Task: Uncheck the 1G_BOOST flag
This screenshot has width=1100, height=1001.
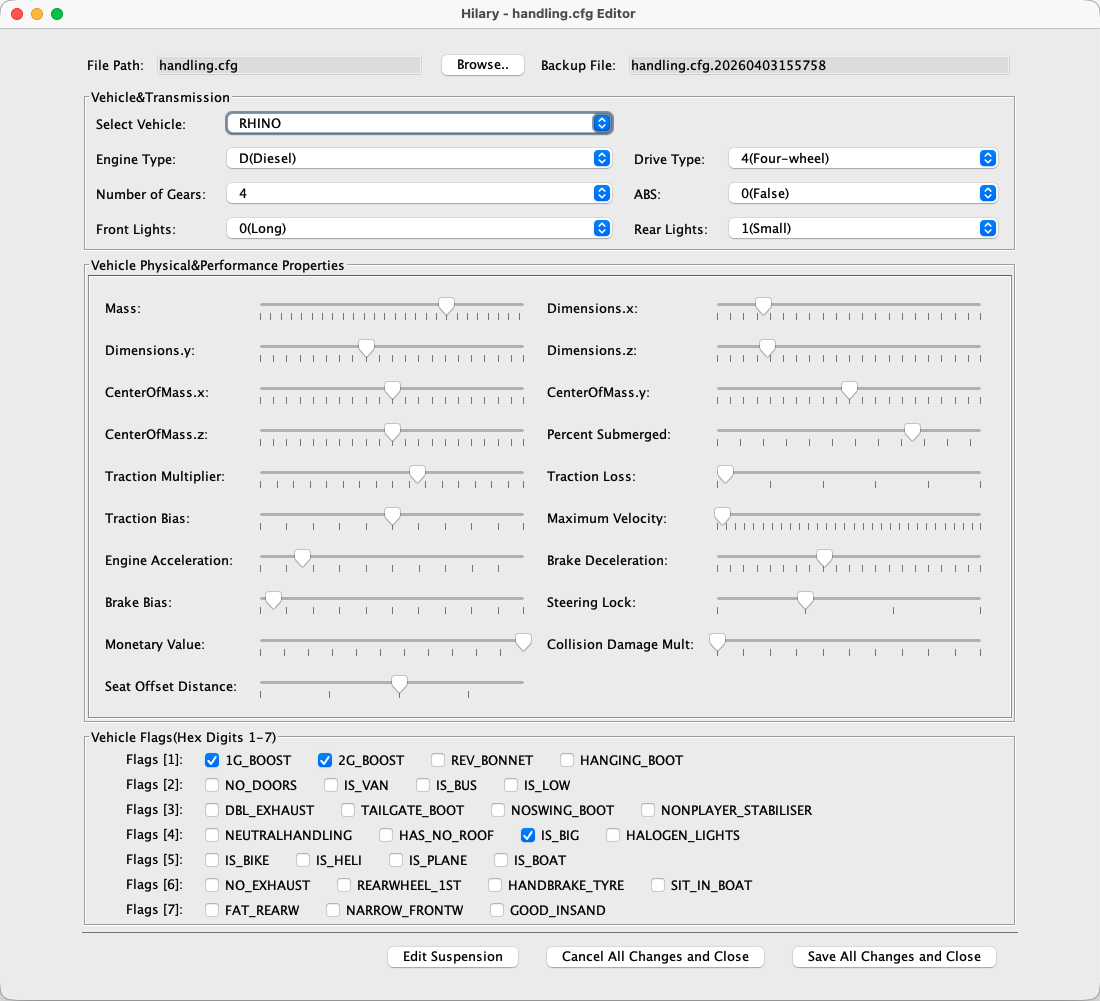Action: point(211,760)
